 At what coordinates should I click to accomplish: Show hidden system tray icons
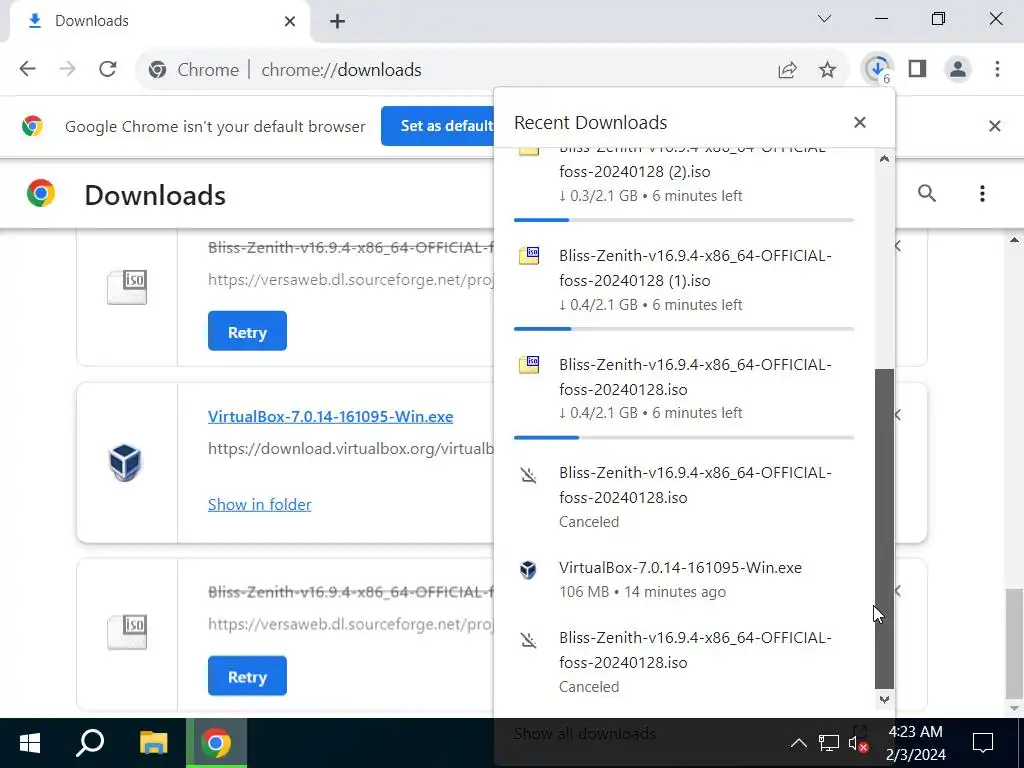click(798, 743)
